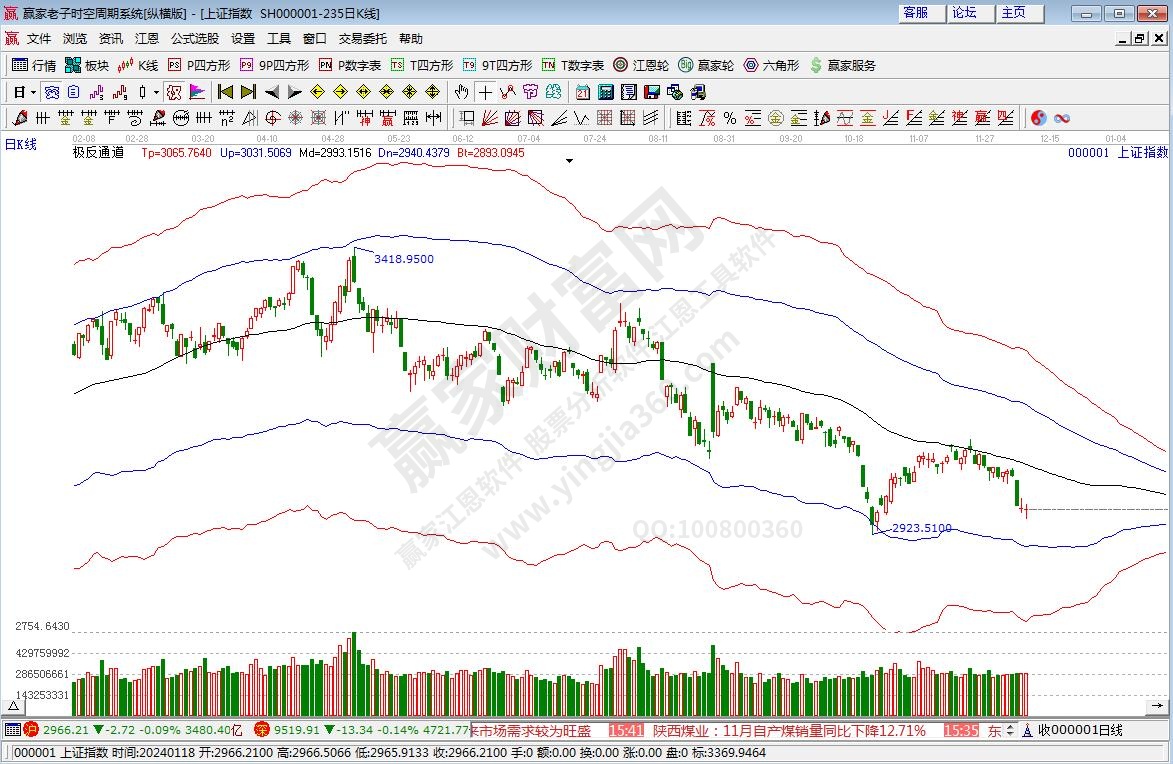This screenshot has width=1173, height=764.
Task: Open the 陕西煤业 news headline in ticker
Action: point(789,731)
